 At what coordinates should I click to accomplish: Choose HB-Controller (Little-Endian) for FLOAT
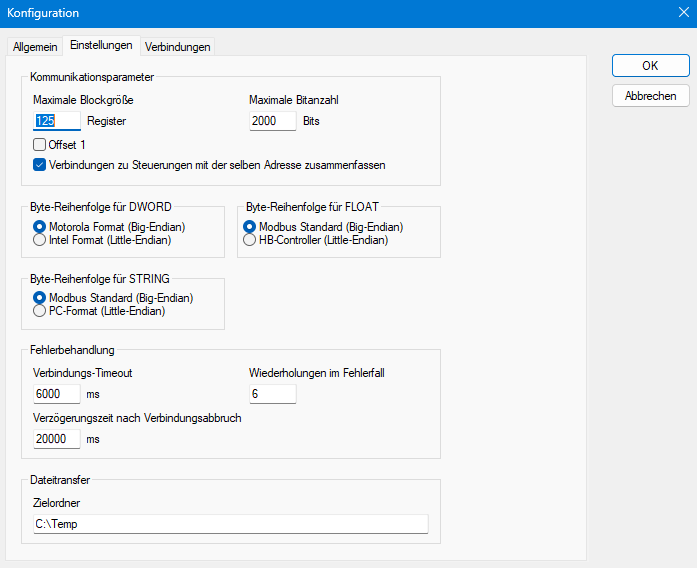(x=250, y=240)
